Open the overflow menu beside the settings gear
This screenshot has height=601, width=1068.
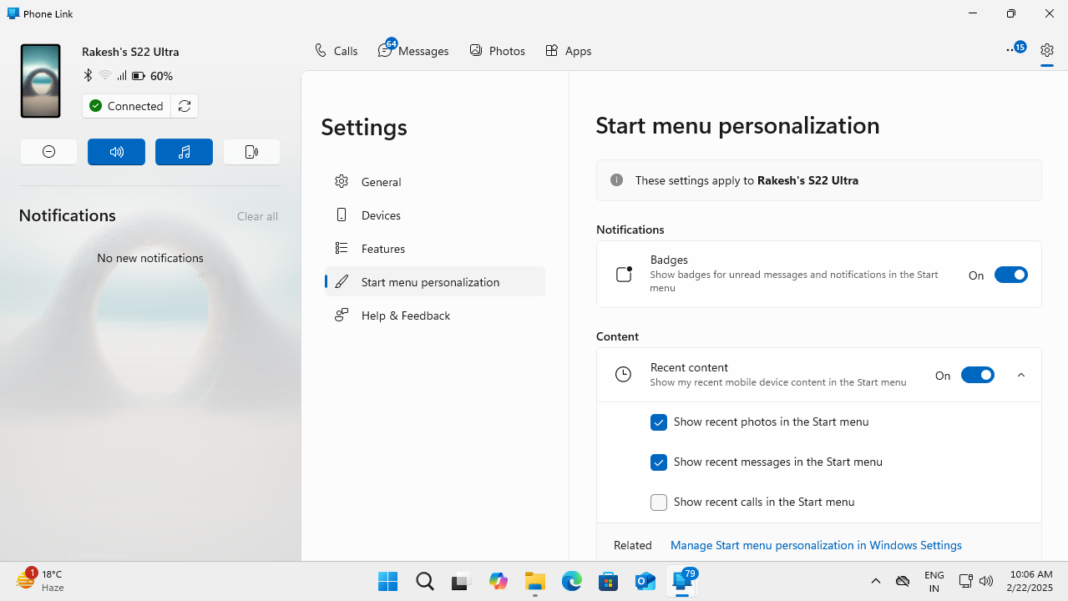point(1009,49)
